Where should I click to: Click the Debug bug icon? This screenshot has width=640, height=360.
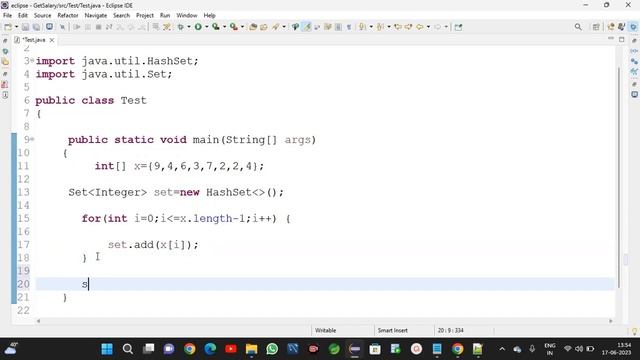tap(180, 27)
